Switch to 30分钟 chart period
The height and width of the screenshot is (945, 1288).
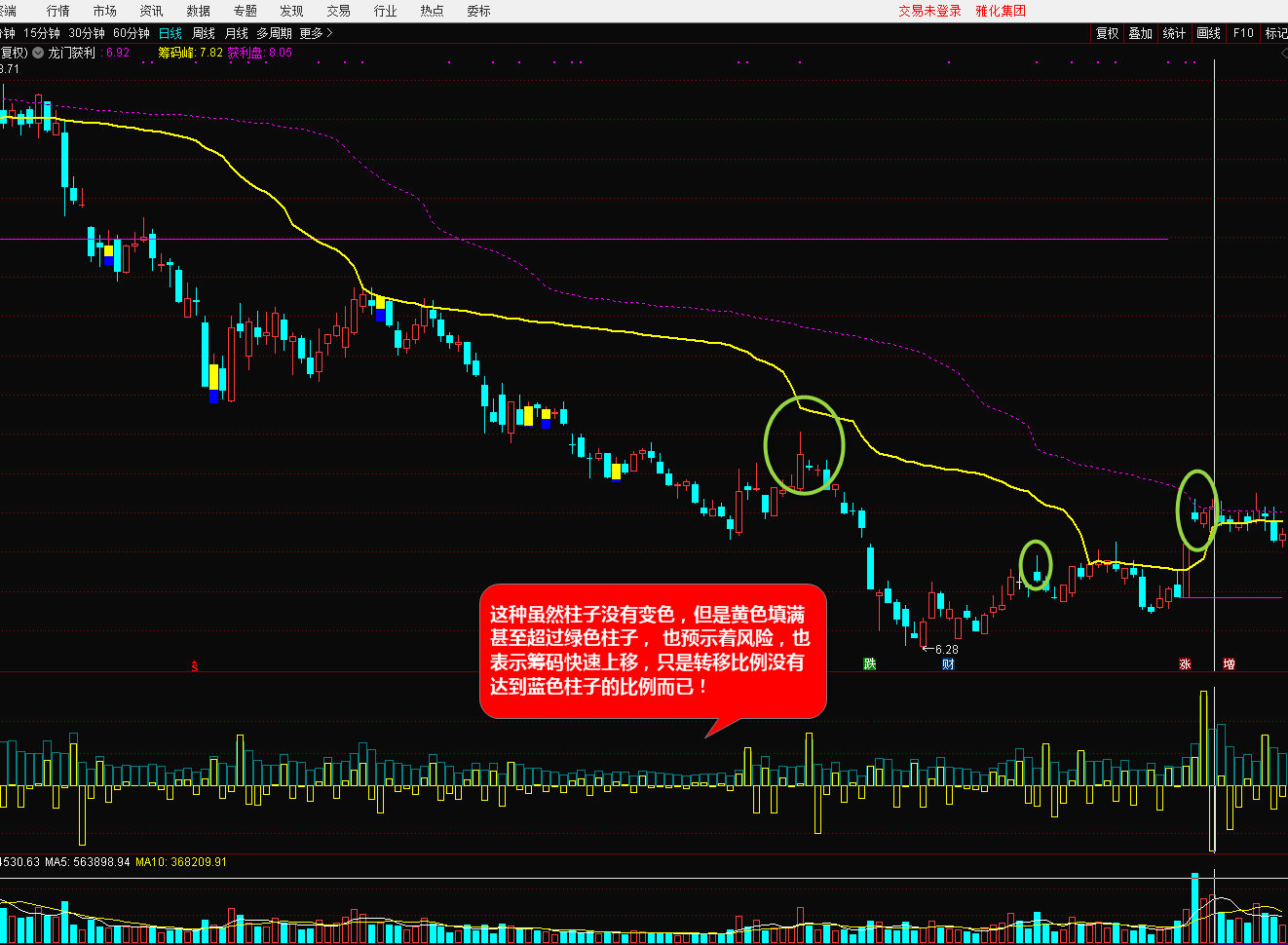87,33
